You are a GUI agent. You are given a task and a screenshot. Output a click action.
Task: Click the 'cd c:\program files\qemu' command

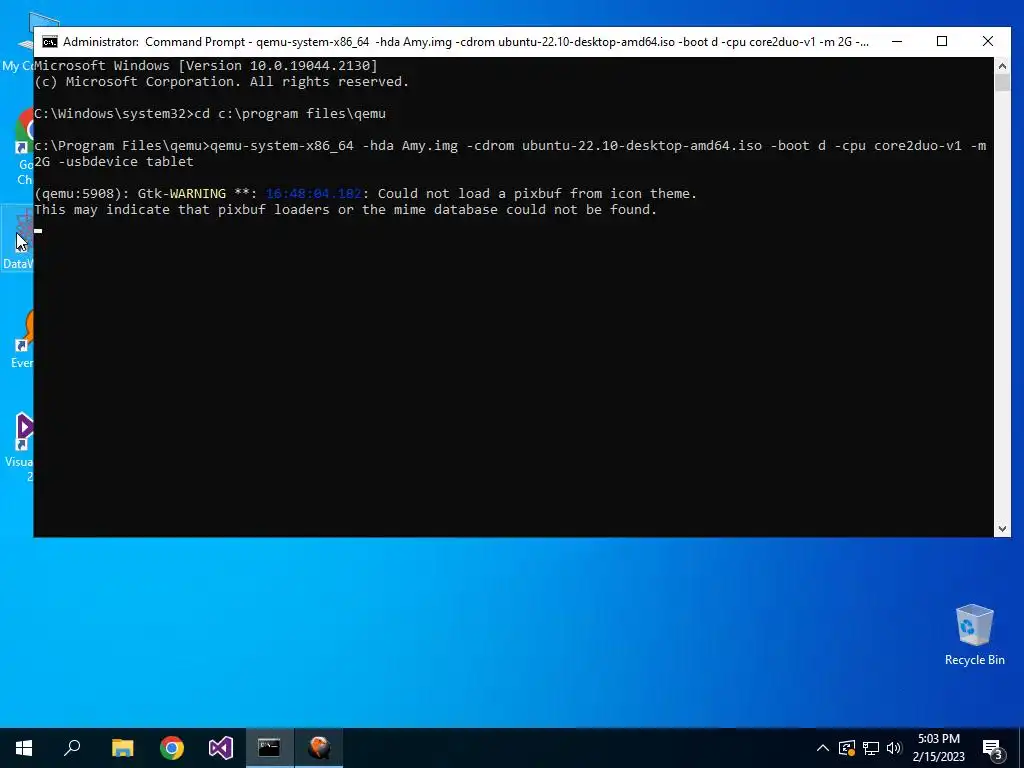click(x=290, y=114)
